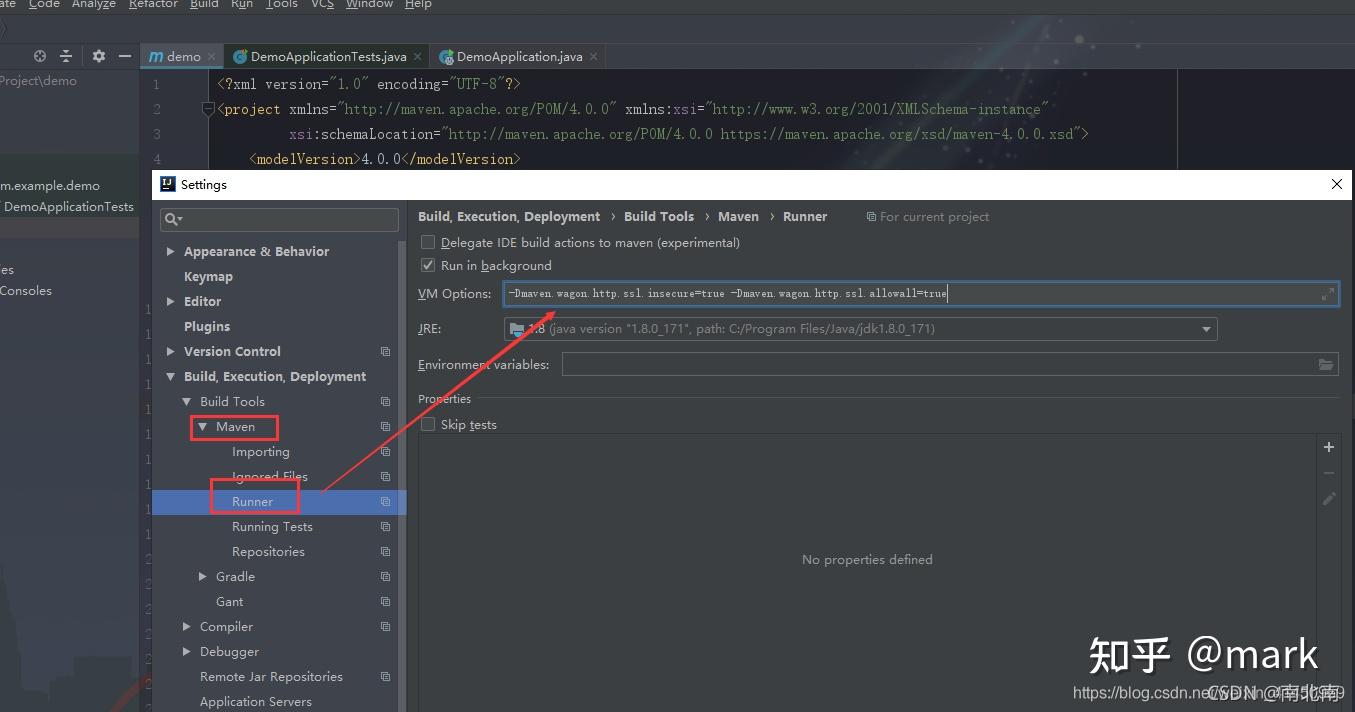Click the collapse-all icon in Project panel
1355x712 pixels.
click(66, 56)
